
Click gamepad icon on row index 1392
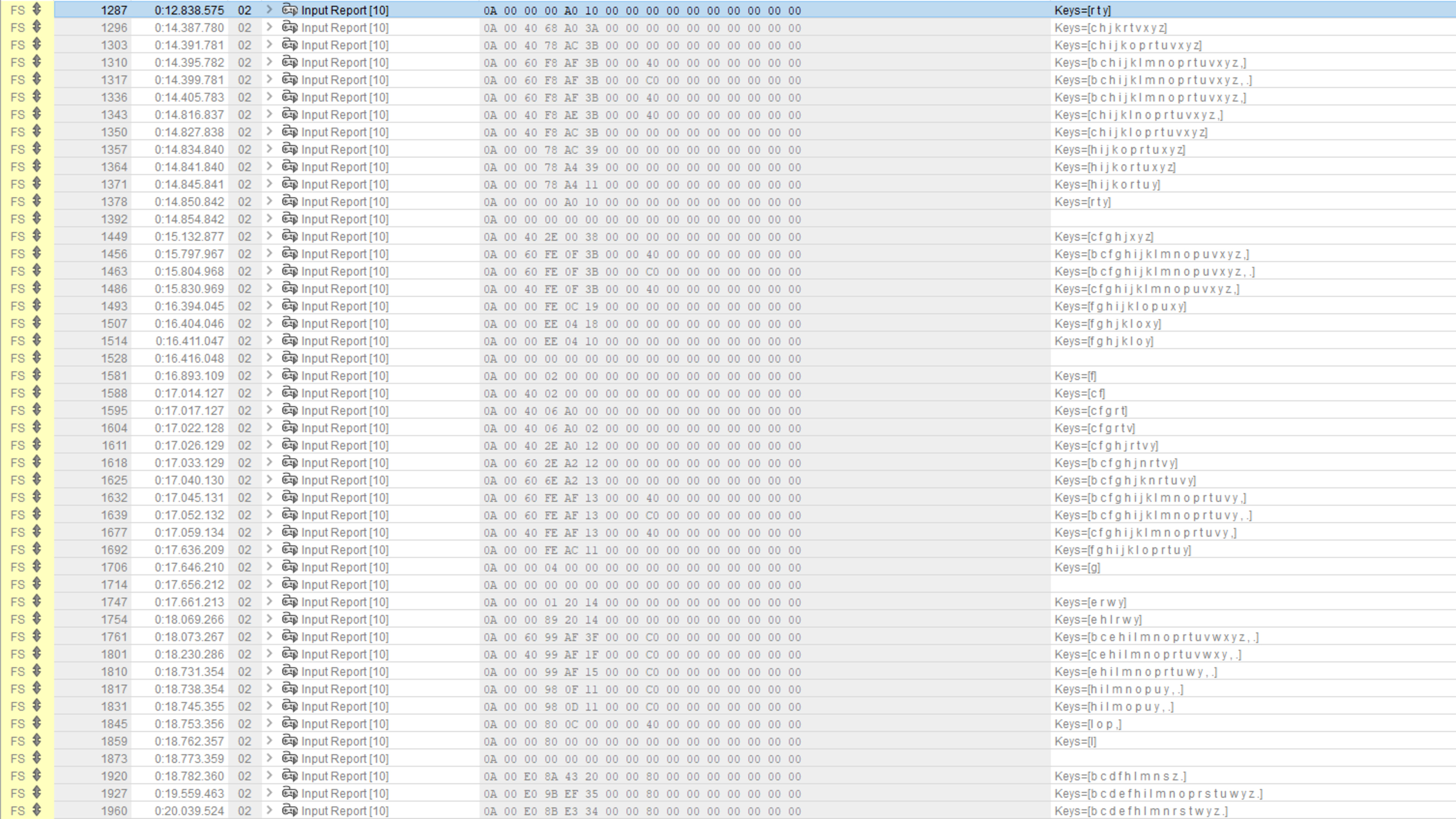point(289,219)
